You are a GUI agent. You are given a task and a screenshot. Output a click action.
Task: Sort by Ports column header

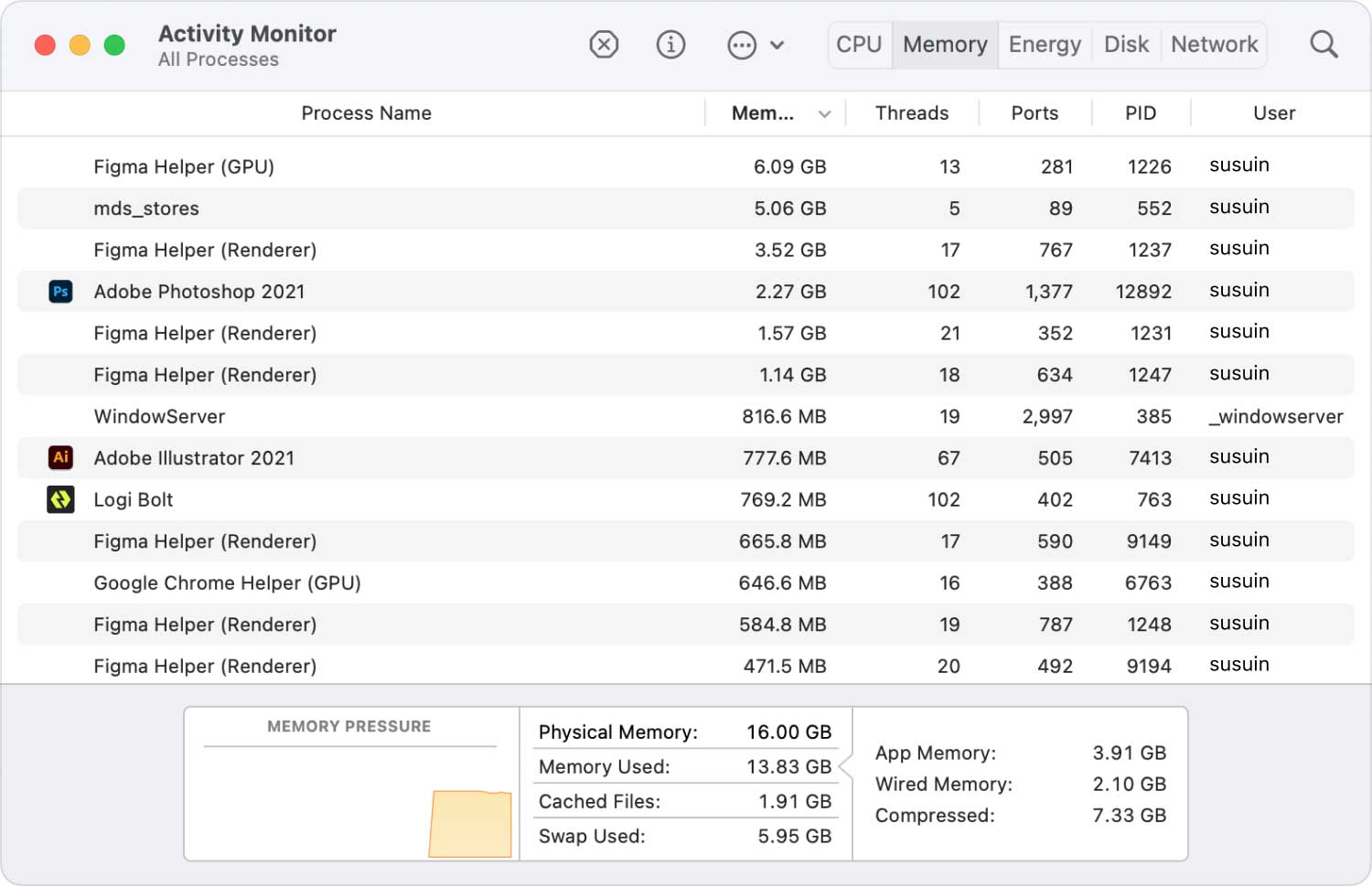point(1034,113)
